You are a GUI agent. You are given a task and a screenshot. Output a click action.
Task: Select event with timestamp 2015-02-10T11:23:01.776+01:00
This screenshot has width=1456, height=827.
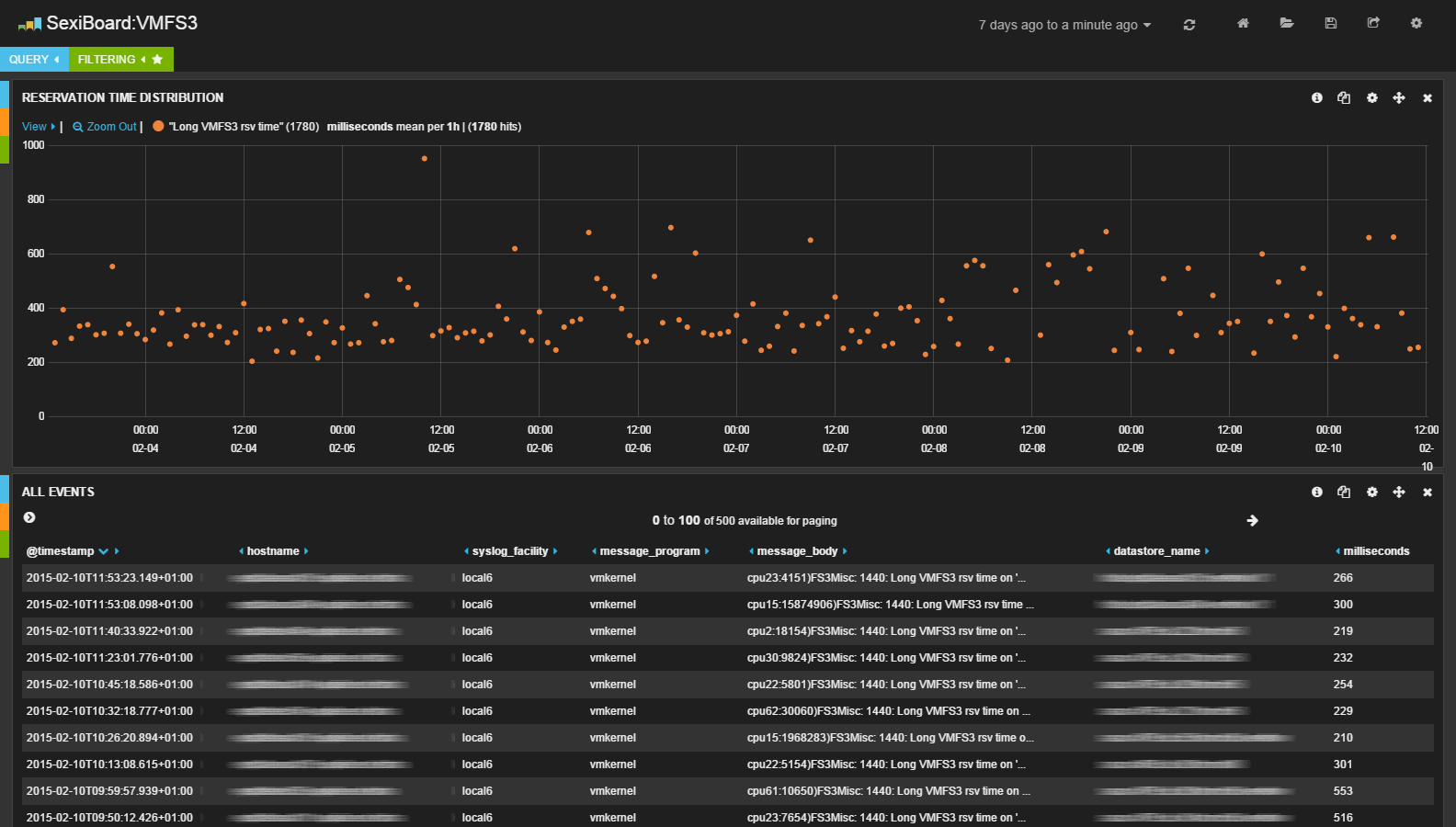coord(728,658)
